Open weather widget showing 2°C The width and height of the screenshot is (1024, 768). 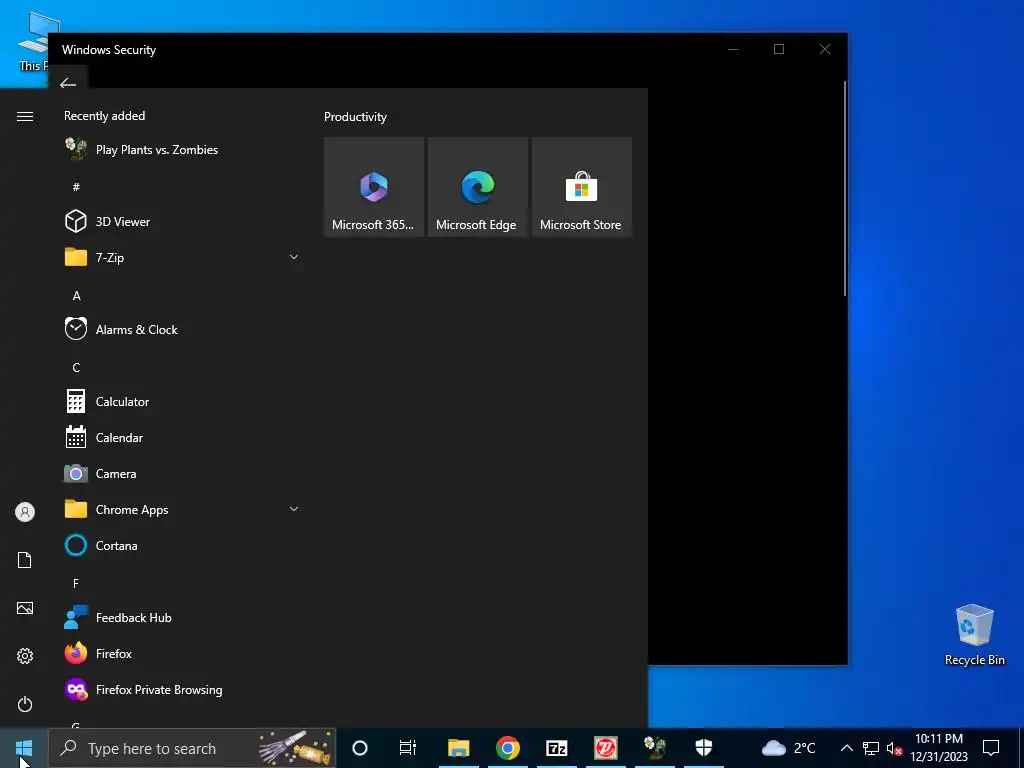(x=788, y=748)
